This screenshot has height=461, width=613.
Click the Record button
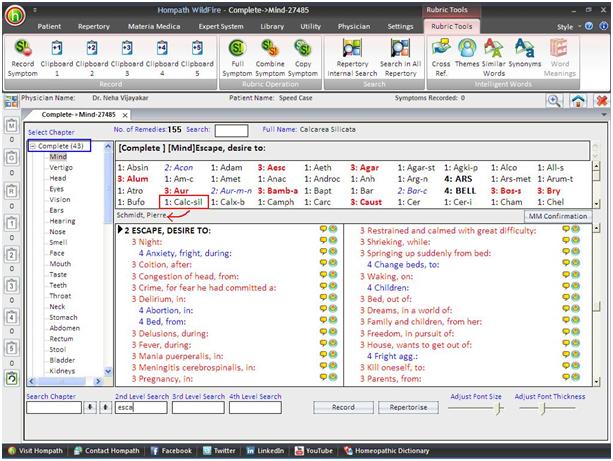point(343,407)
